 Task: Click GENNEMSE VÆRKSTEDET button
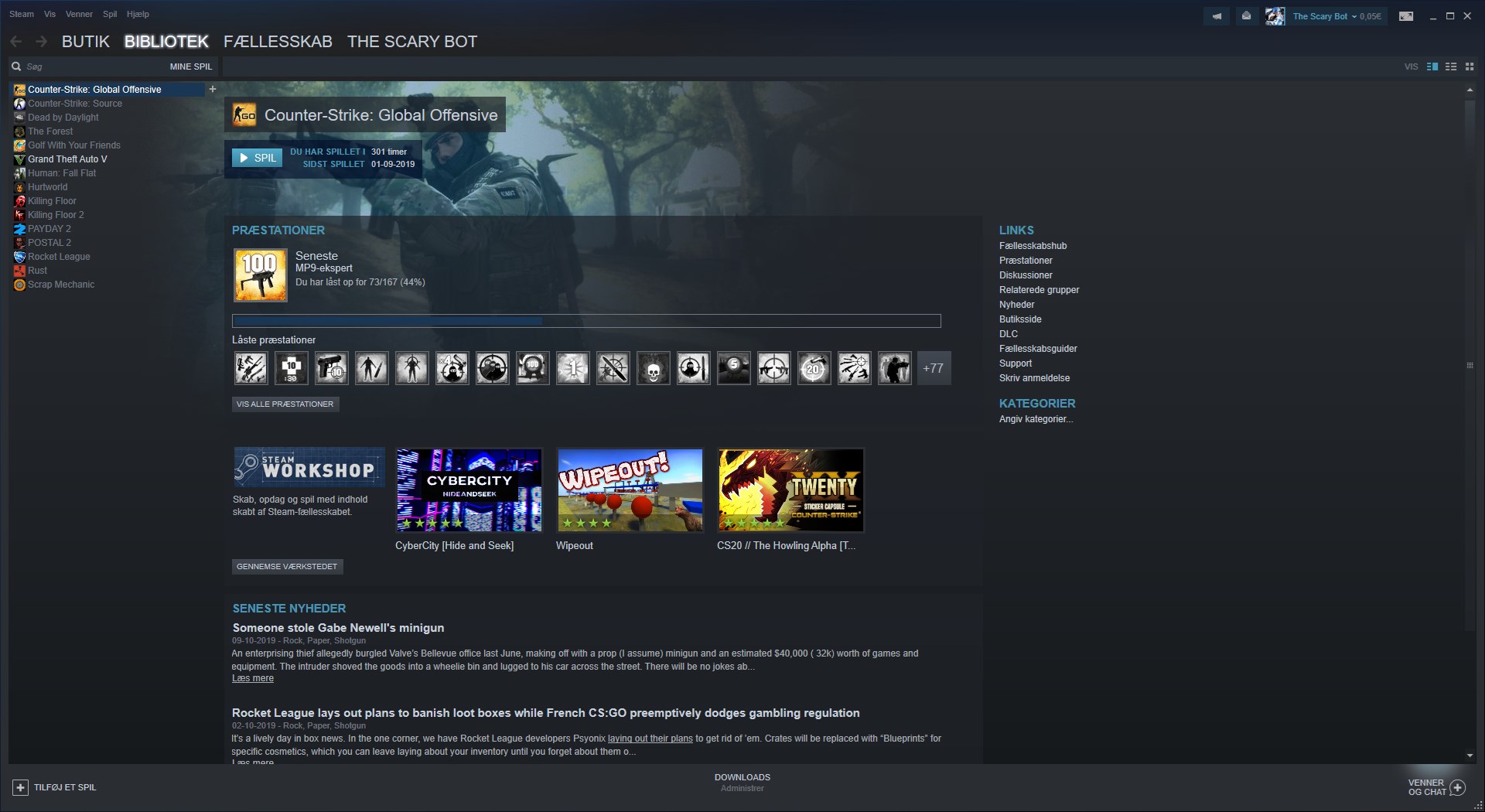coord(287,566)
